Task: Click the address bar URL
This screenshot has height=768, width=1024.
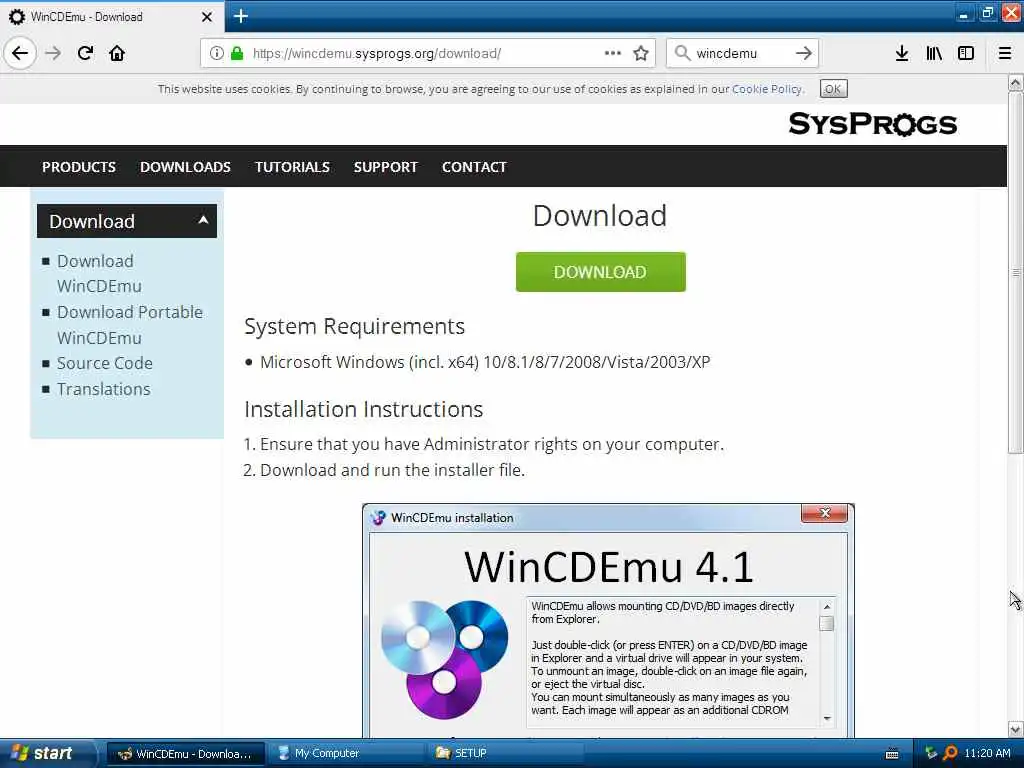Action: [377, 54]
